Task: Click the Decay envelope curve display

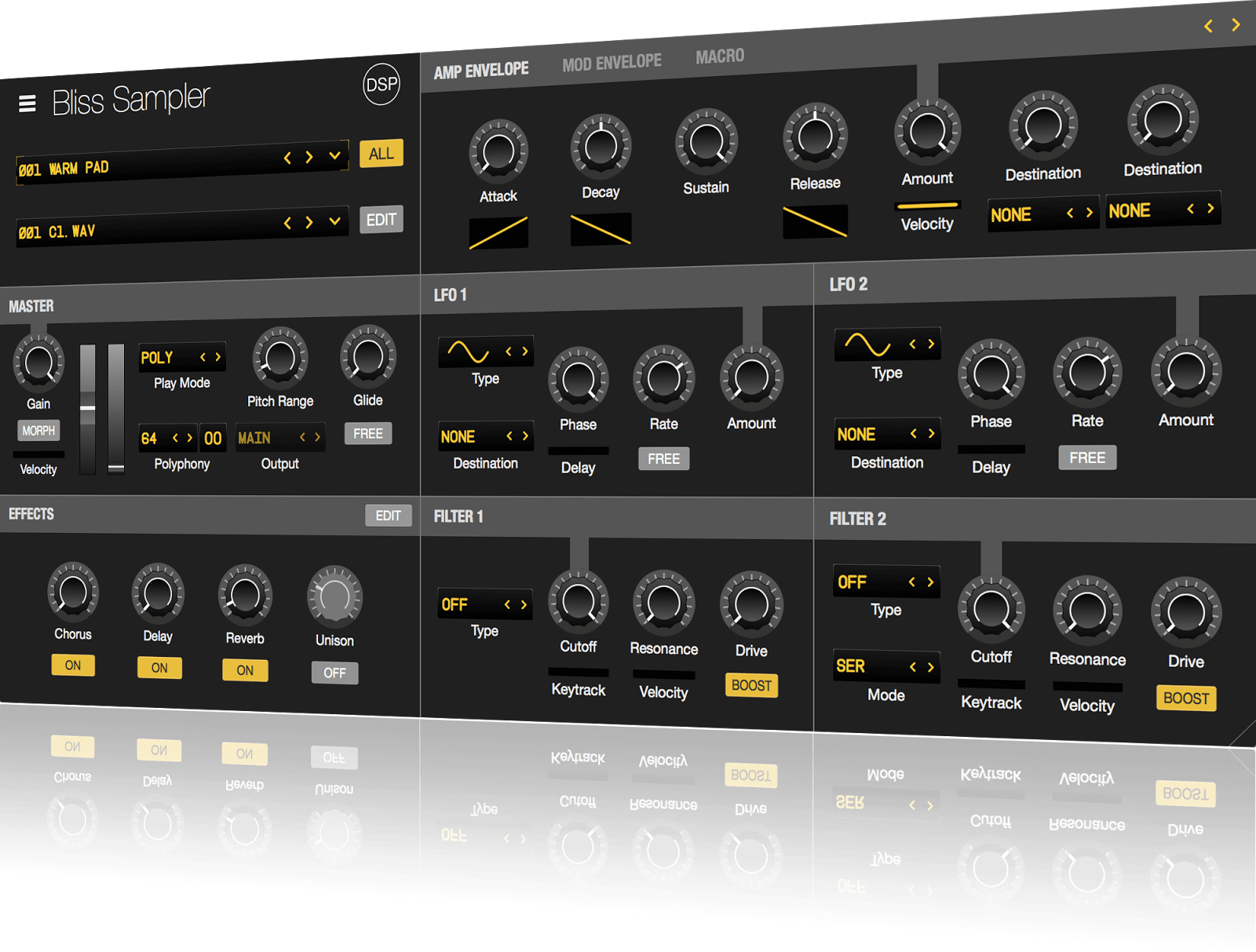Action: click(600, 228)
